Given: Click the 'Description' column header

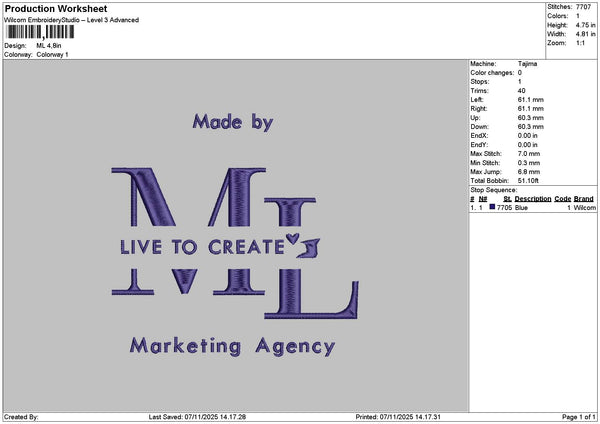Looking at the screenshot, I should tap(533, 199).
